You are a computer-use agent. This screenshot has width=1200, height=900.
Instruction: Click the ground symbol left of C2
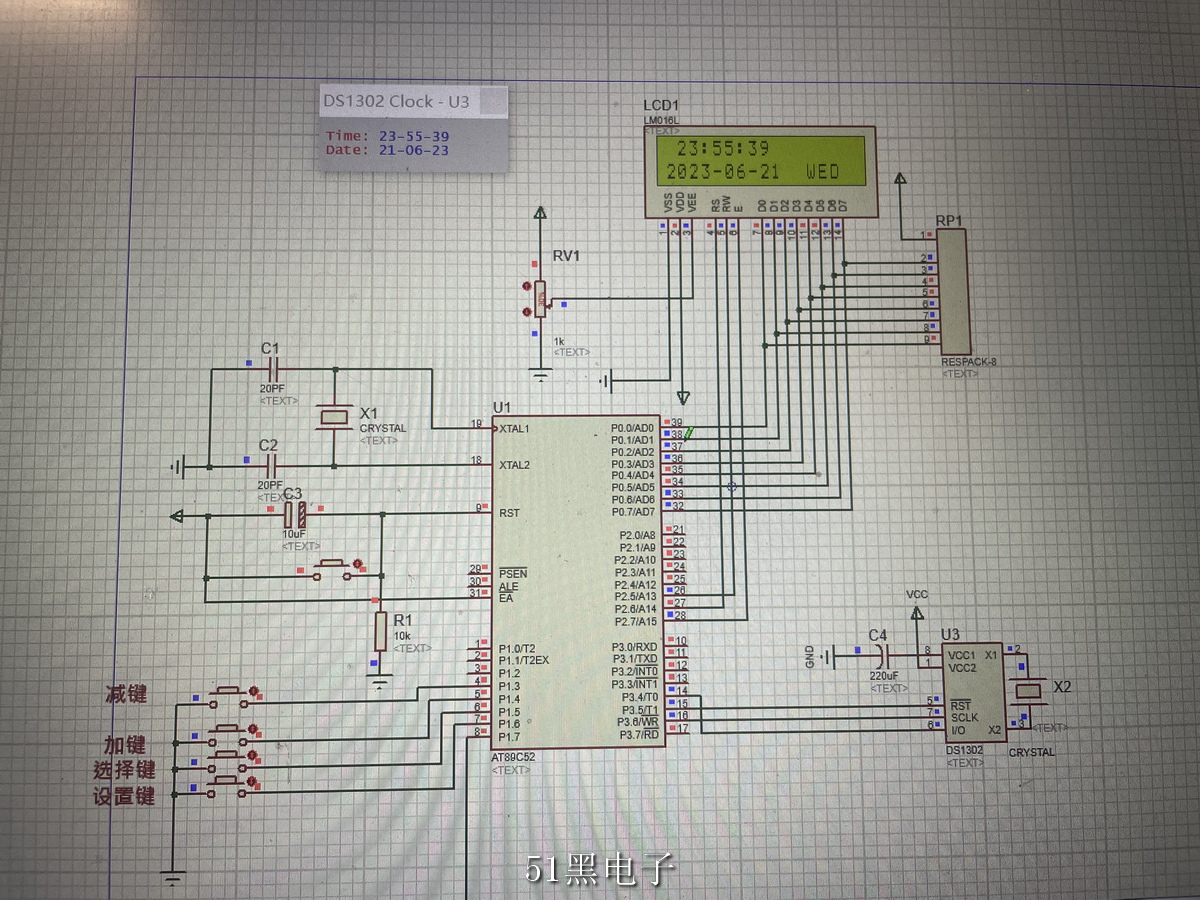(x=180, y=466)
